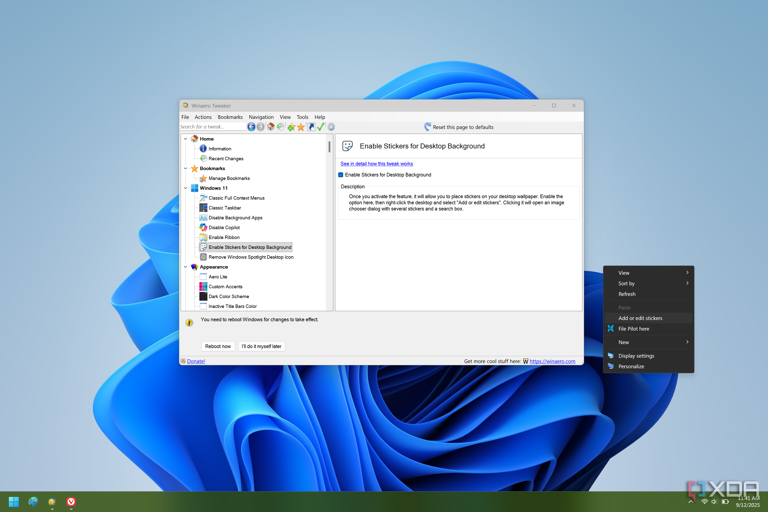Click the Reset this page to defaults icon

click(428, 127)
